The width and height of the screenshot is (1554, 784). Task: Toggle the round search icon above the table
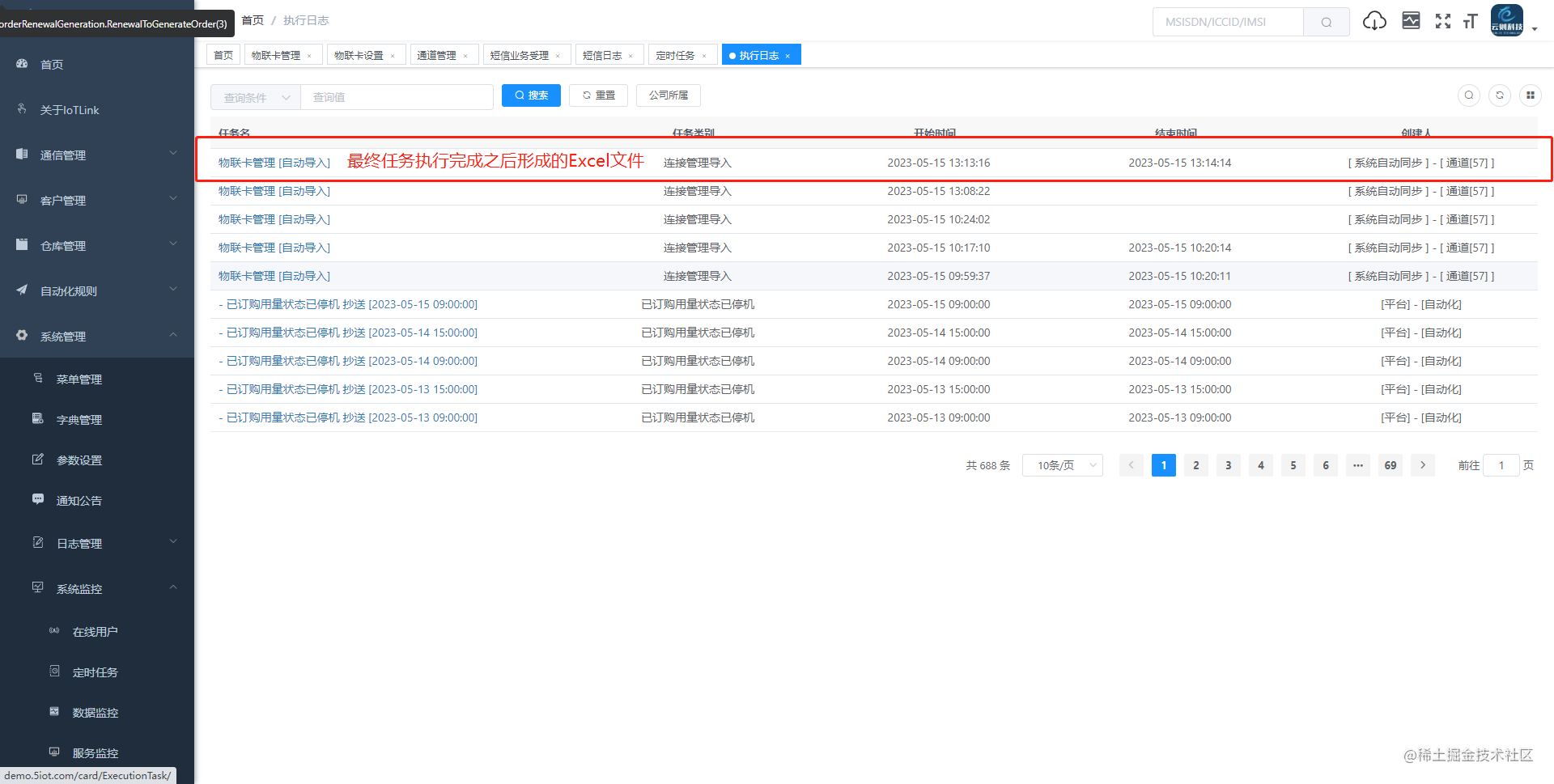point(1469,95)
